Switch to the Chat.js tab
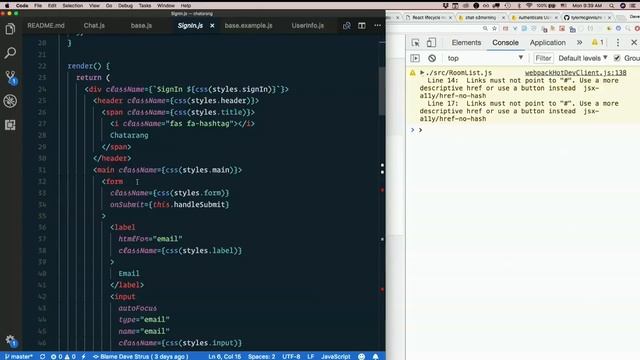The image size is (640, 360). pos(94,25)
